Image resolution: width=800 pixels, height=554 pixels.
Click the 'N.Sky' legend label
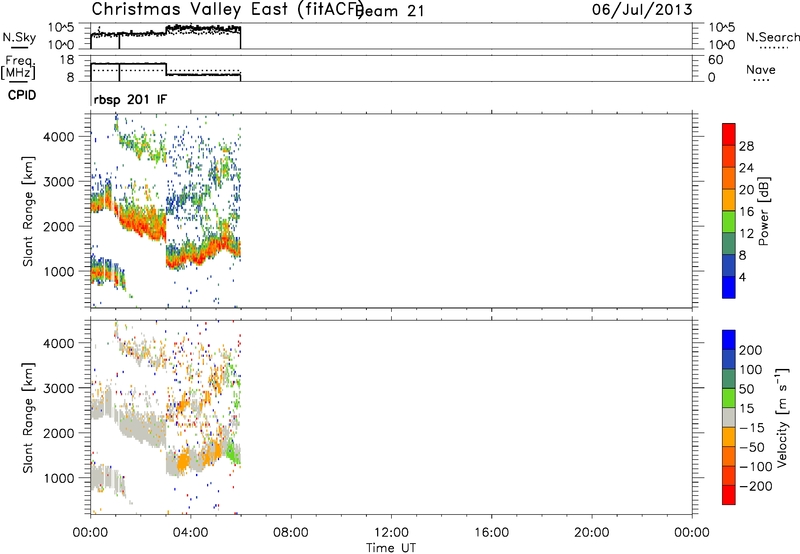[19, 37]
